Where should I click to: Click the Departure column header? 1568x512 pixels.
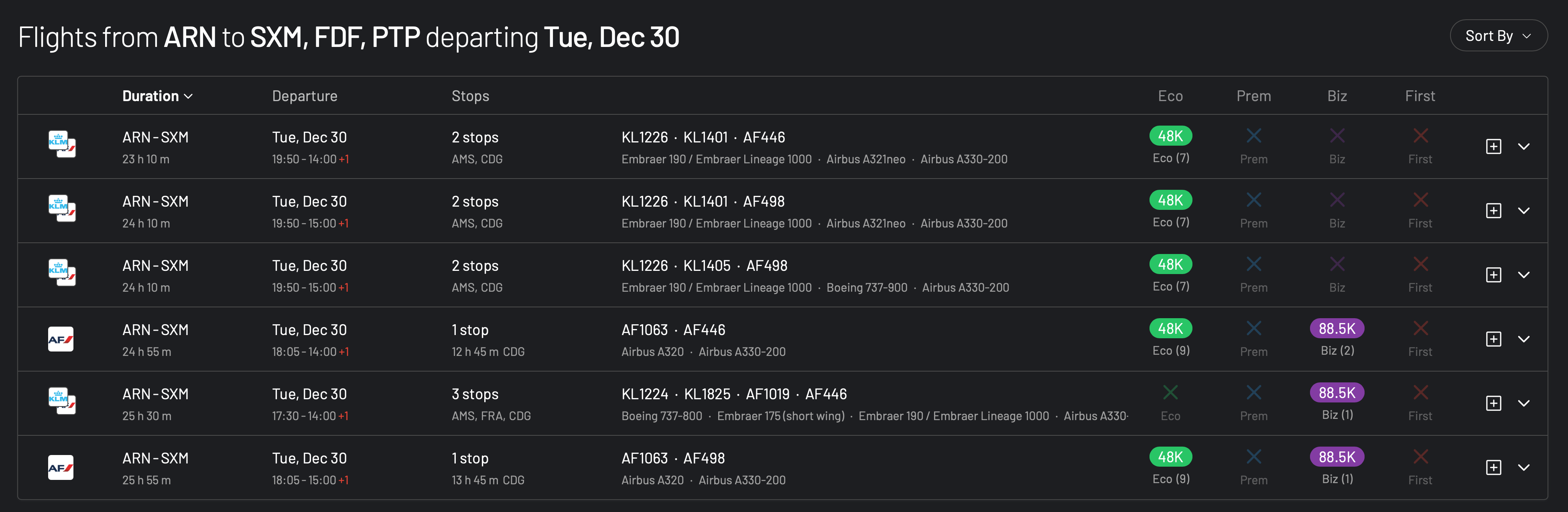(x=305, y=96)
